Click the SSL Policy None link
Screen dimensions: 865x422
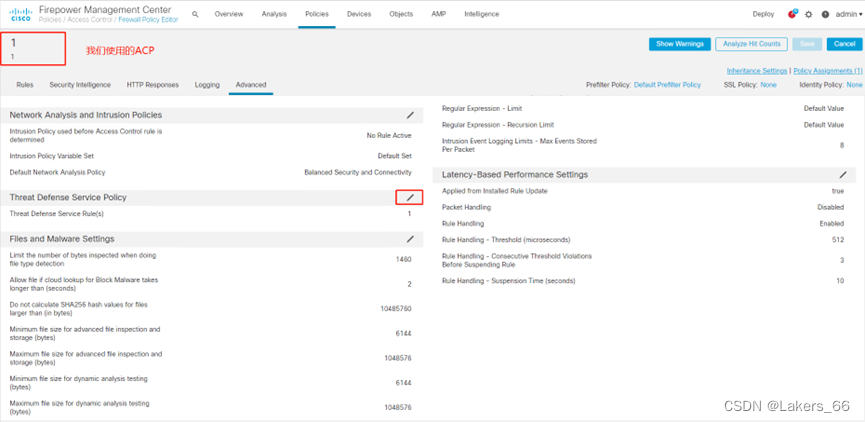[768, 85]
